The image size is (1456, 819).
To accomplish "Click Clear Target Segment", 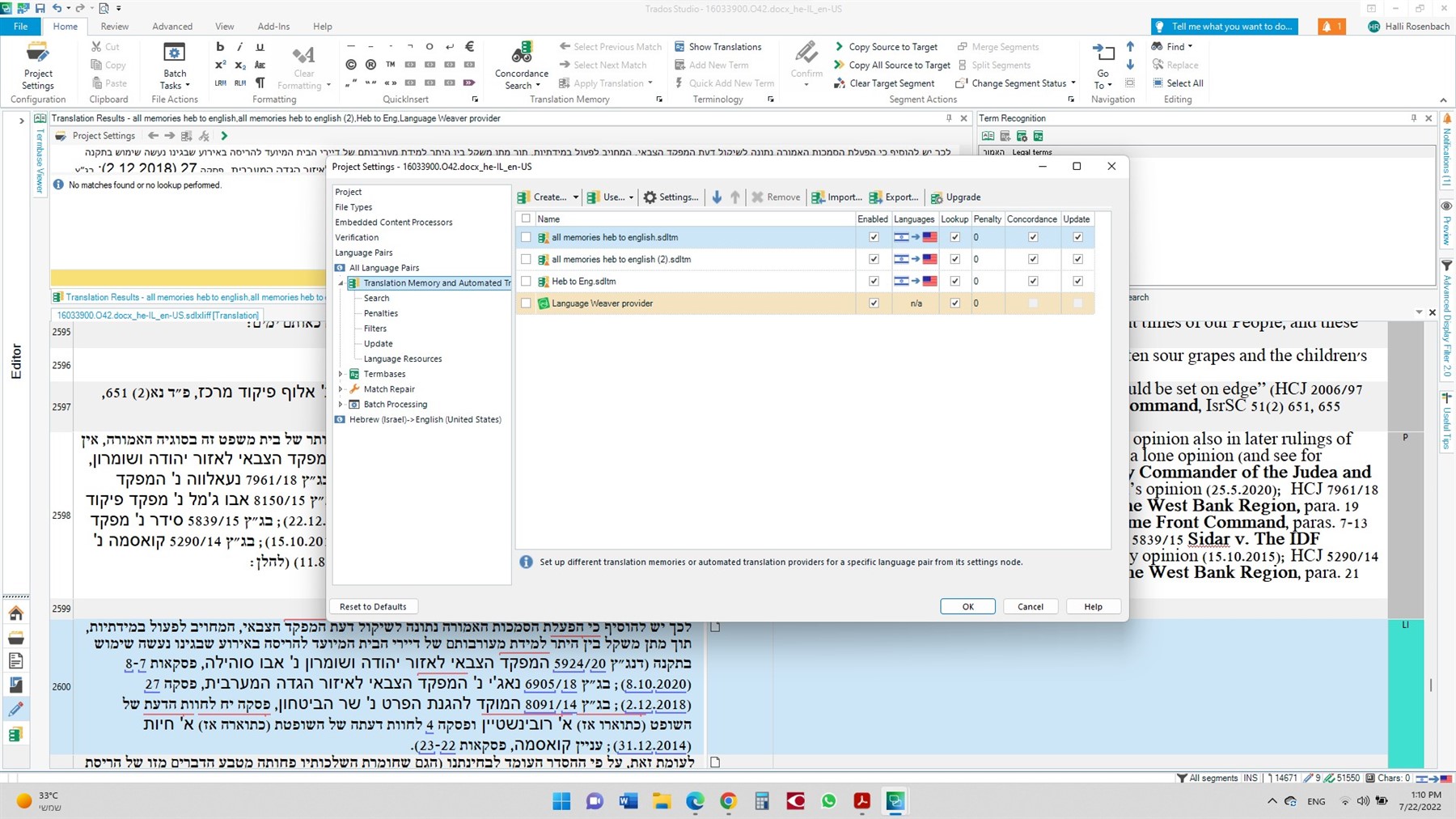I will [884, 83].
